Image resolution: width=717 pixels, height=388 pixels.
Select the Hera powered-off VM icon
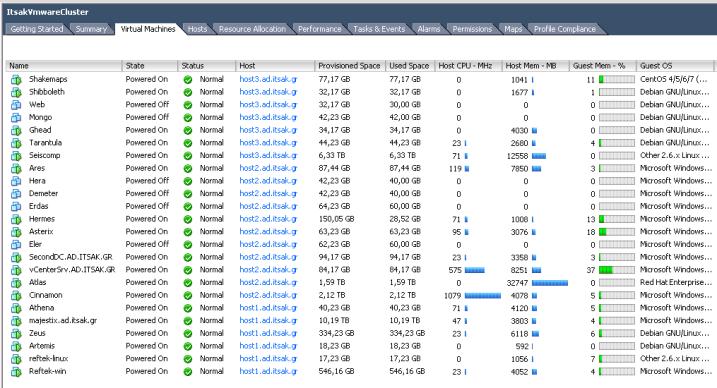[x=16, y=181]
